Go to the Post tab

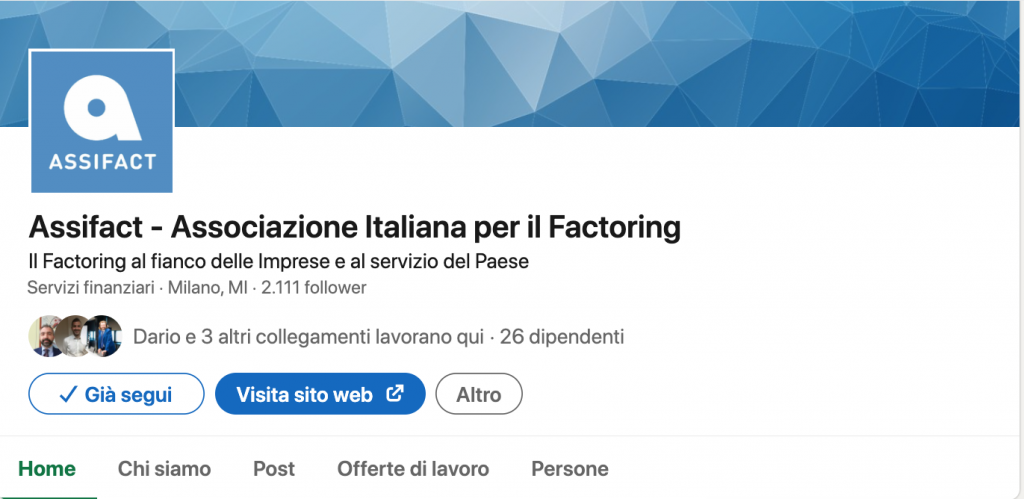(x=274, y=469)
